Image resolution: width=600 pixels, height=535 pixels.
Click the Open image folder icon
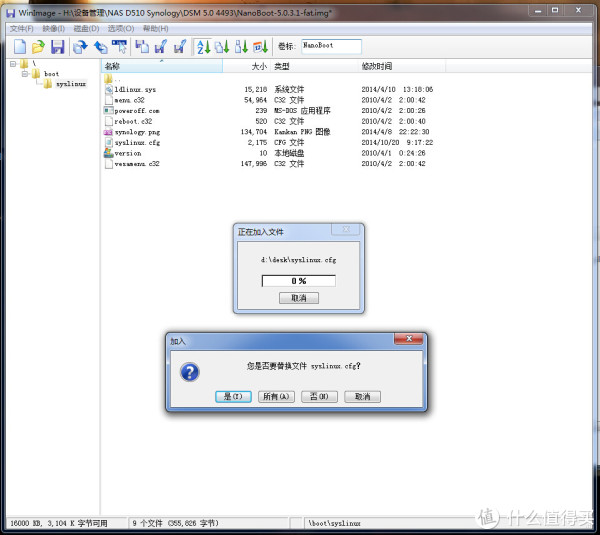point(37,47)
